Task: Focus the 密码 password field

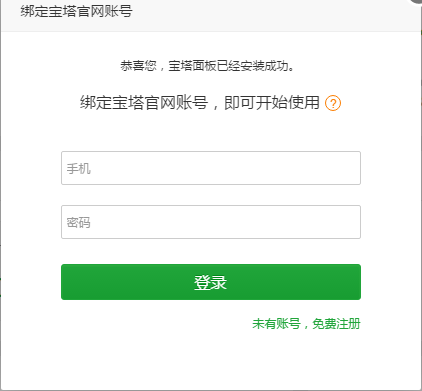Action: [x=211, y=222]
